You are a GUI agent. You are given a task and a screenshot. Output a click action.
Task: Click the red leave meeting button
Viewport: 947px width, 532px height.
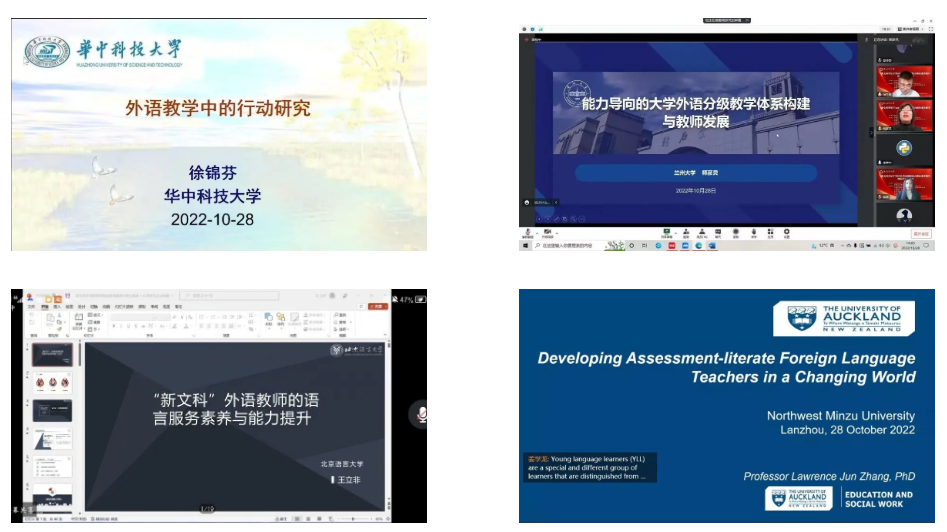[x=921, y=234]
